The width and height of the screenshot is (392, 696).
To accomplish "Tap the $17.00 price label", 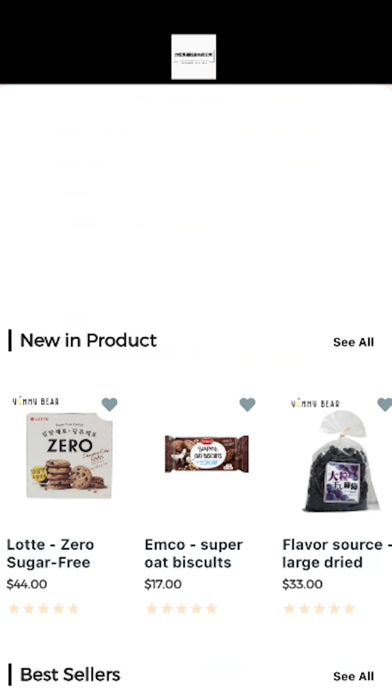I will pyautogui.click(x=163, y=584).
